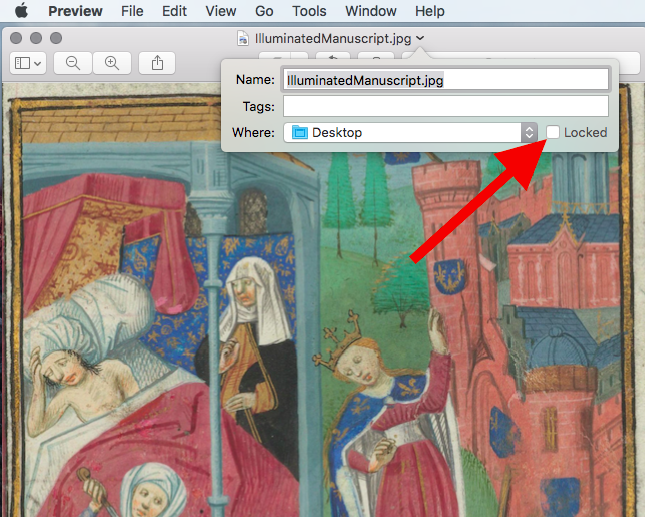Image resolution: width=645 pixels, height=517 pixels.
Task: Open the Tools menu
Action: 309,11
